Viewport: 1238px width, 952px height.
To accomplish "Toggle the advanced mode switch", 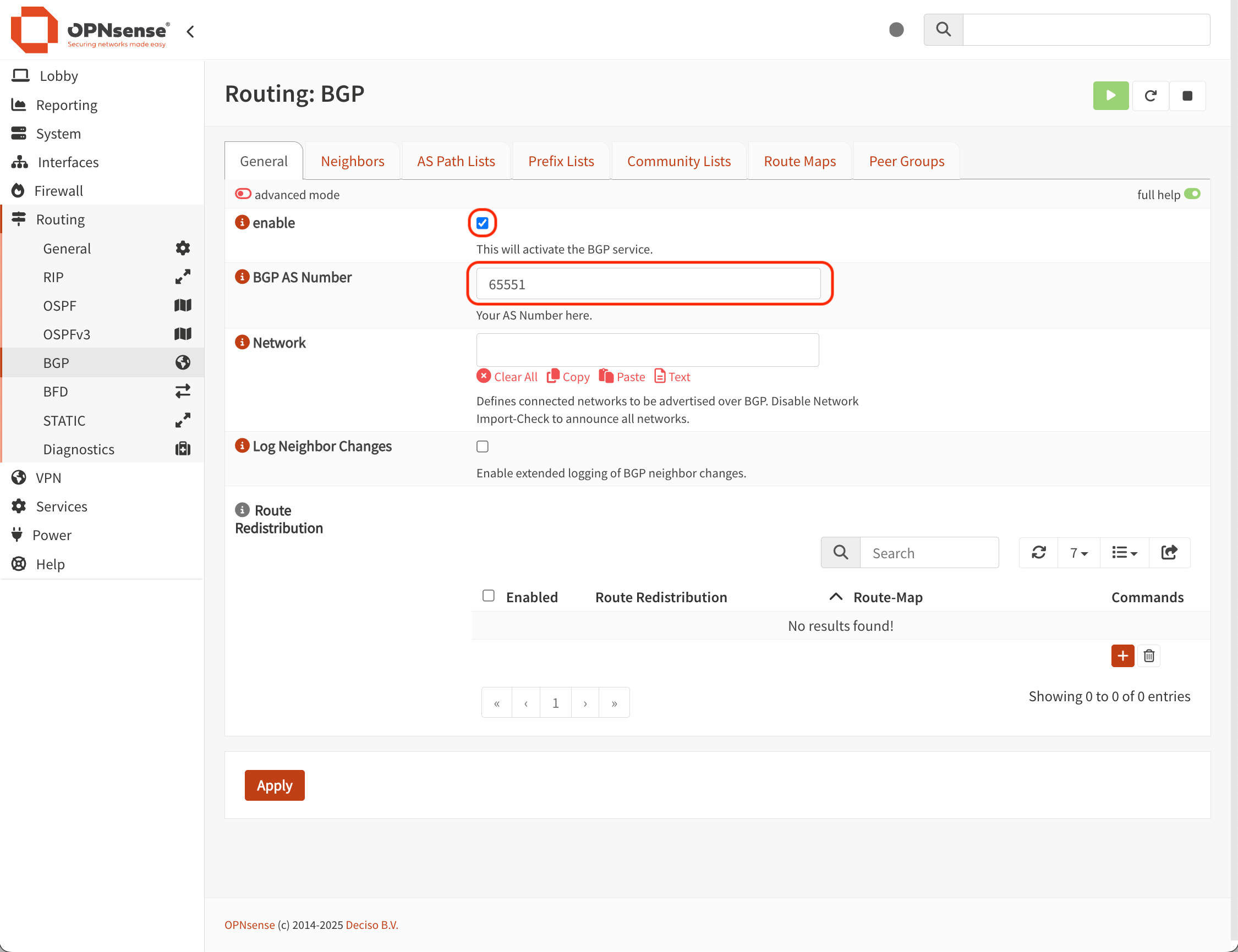I will coord(243,194).
